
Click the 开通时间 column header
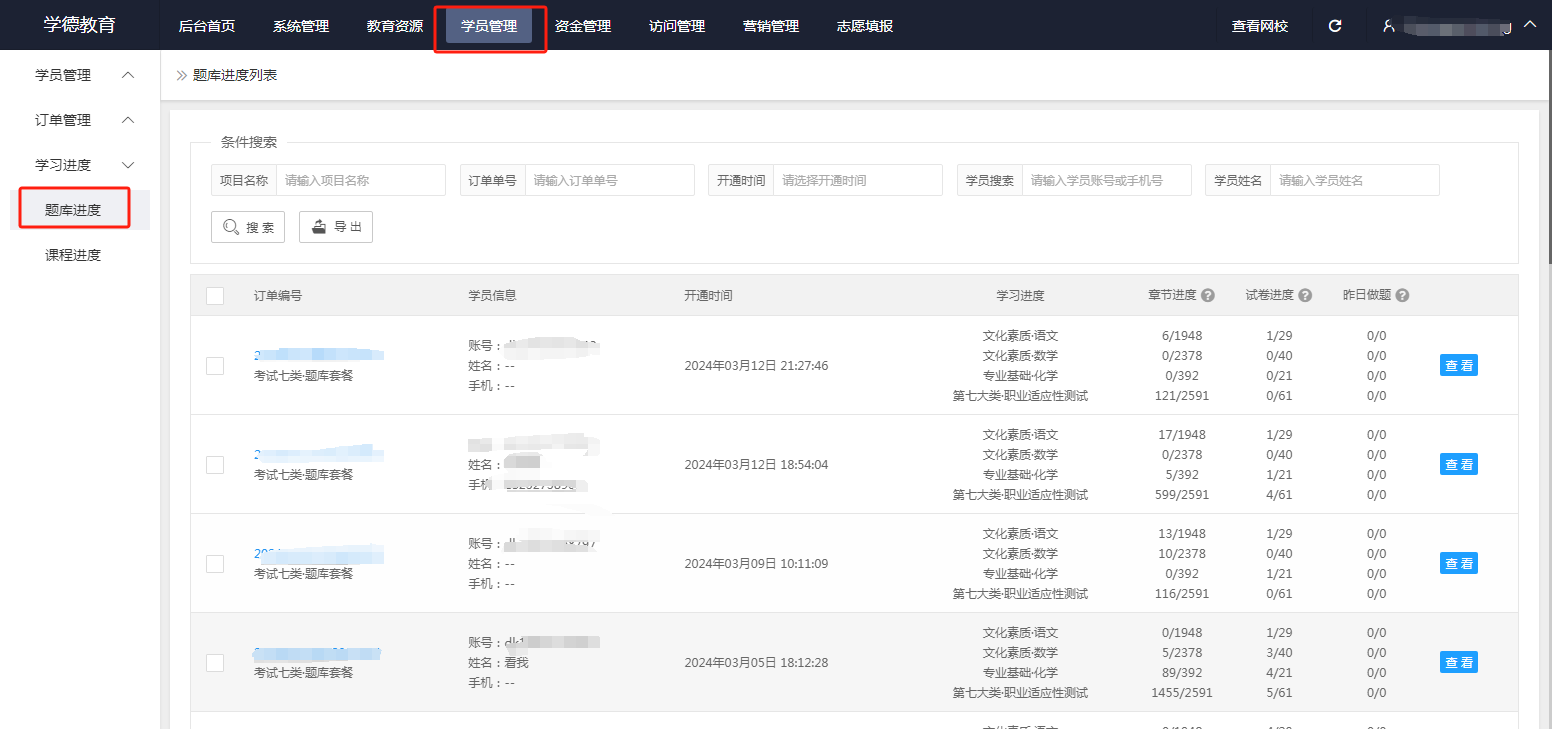tap(708, 296)
